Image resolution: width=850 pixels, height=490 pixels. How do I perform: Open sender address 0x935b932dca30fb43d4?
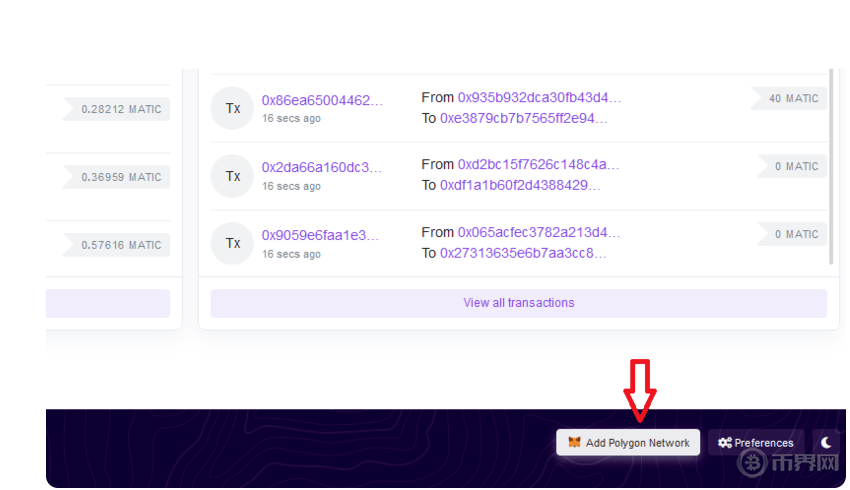pyautogui.click(x=539, y=97)
